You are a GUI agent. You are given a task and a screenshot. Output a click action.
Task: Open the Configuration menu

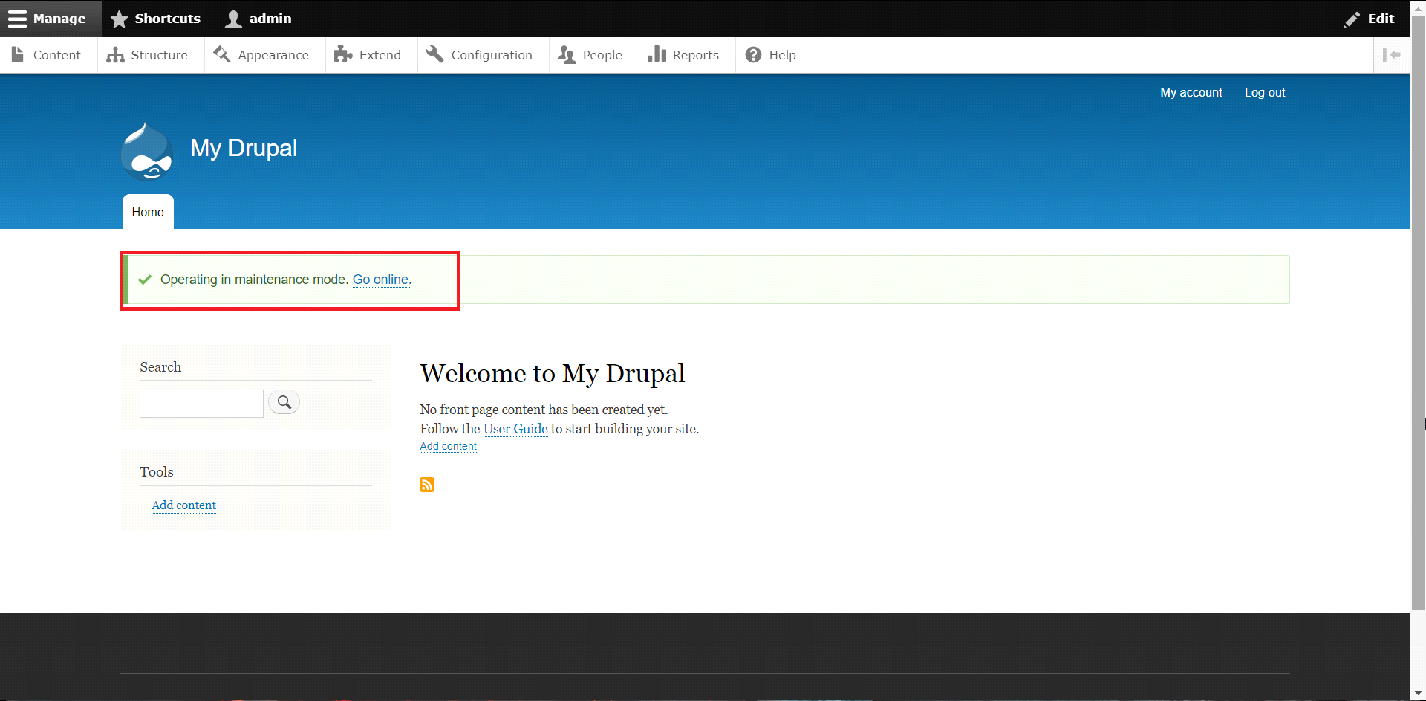click(x=480, y=55)
